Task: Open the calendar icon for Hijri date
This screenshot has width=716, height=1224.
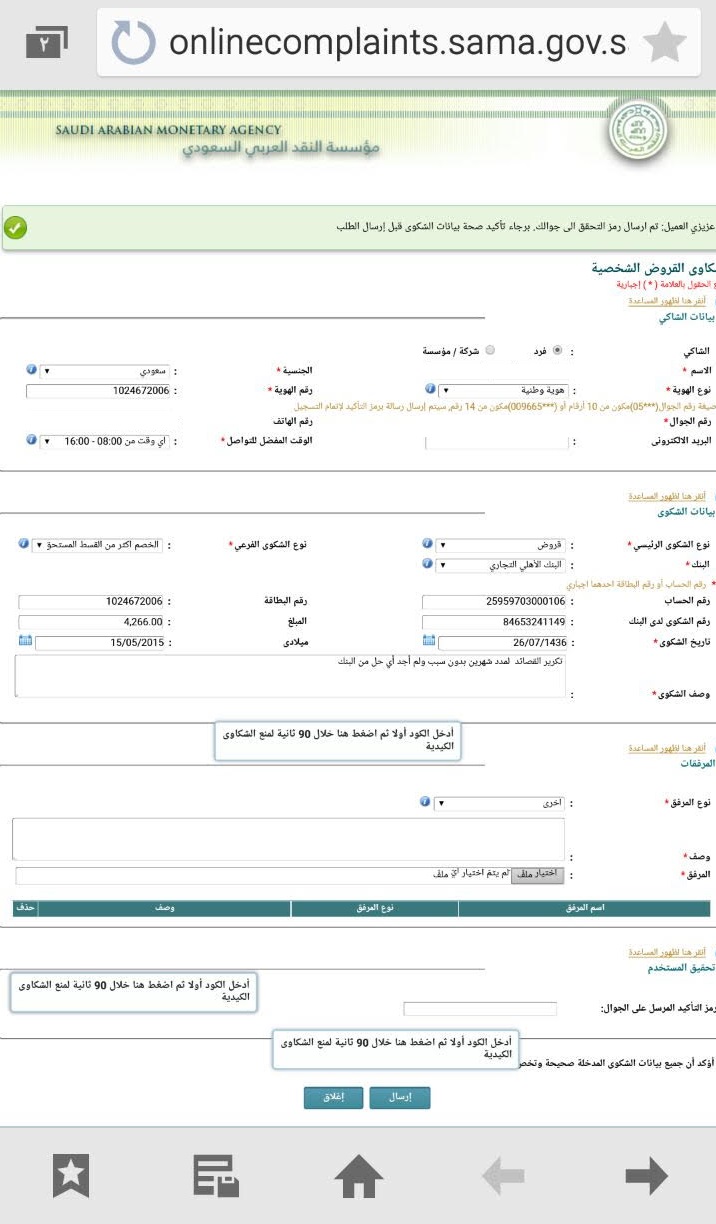Action: tap(429, 641)
